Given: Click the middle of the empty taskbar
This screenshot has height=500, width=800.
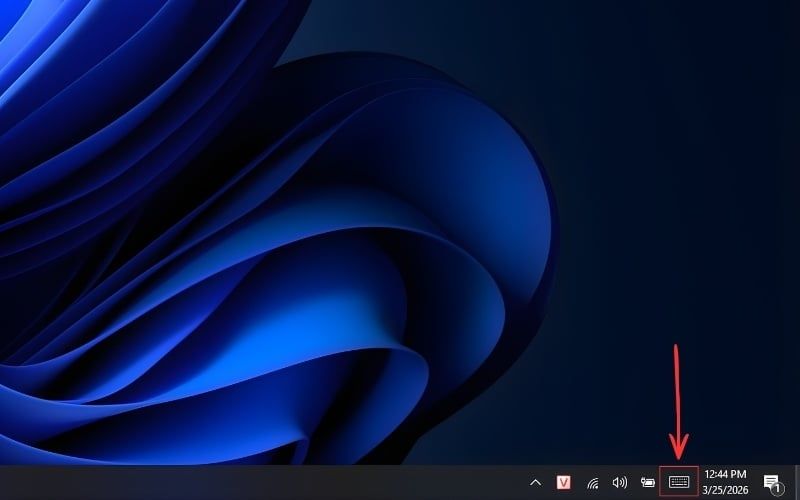Looking at the screenshot, I should (270, 482).
